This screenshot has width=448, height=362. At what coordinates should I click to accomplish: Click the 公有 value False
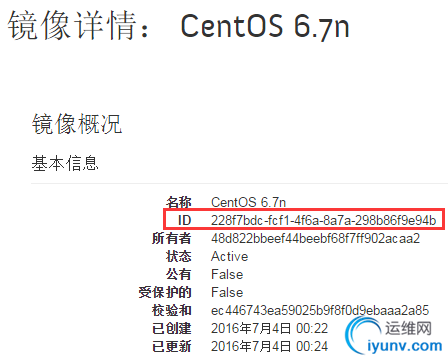coord(227,274)
